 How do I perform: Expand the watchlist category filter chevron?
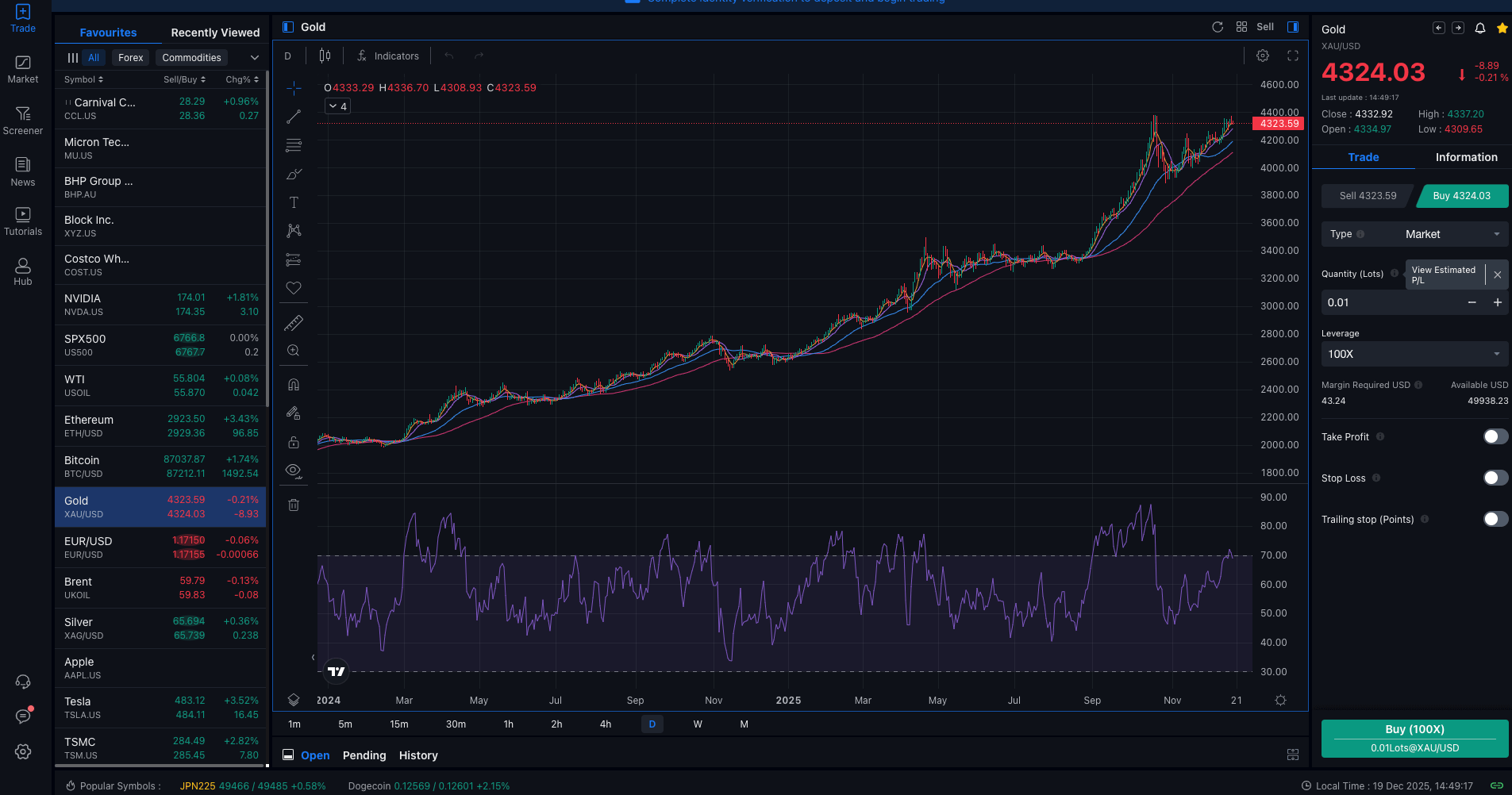coord(255,57)
